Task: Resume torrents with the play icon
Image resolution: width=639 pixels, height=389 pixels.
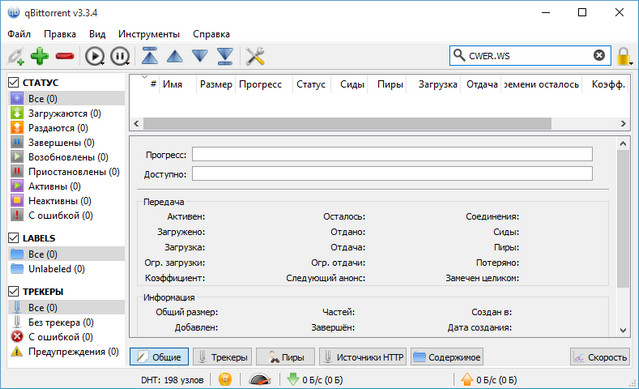Action: point(95,56)
